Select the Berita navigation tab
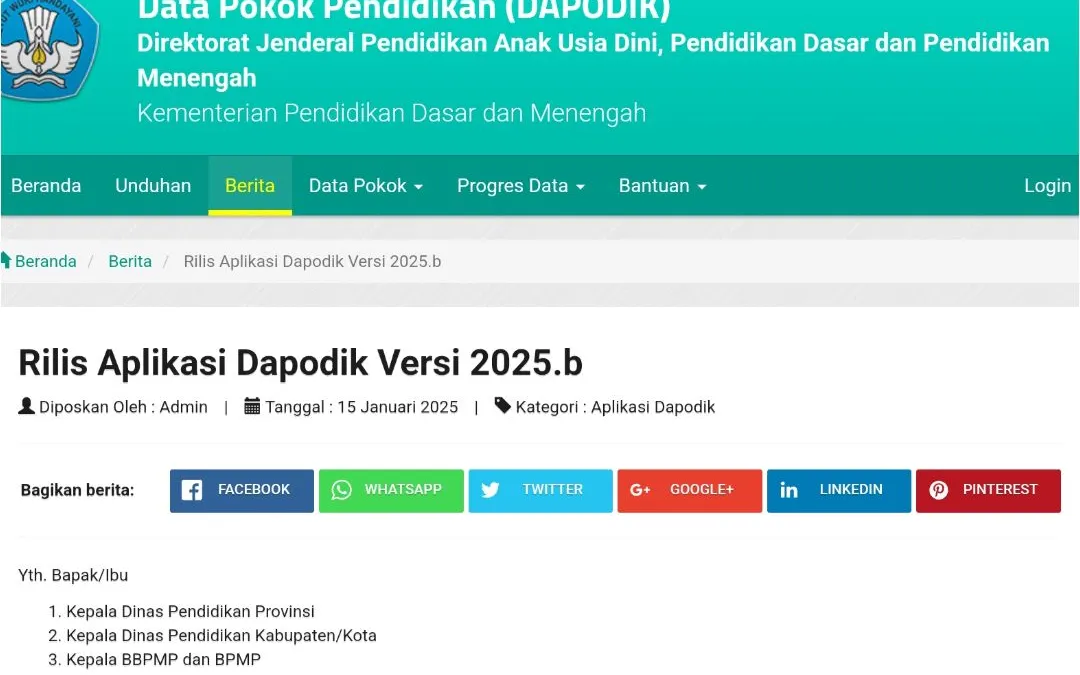1080x675 pixels. pos(250,185)
